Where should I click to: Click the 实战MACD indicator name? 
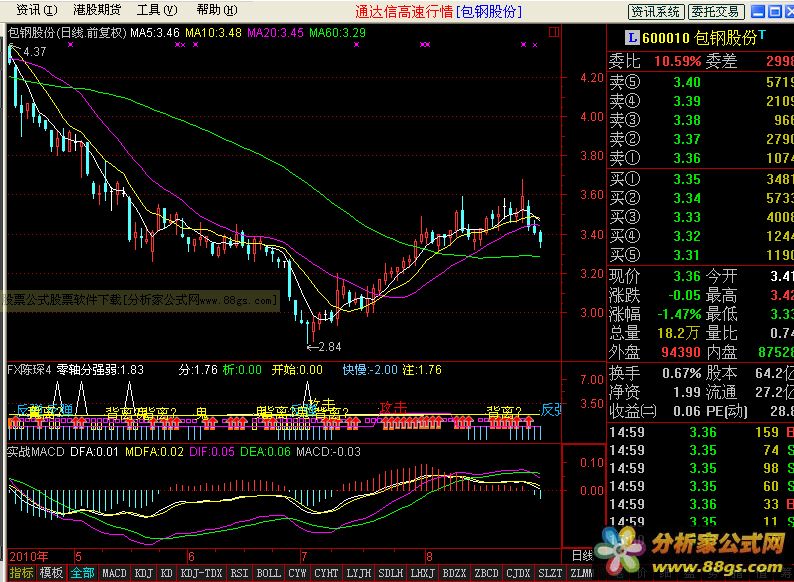point(35,451)
